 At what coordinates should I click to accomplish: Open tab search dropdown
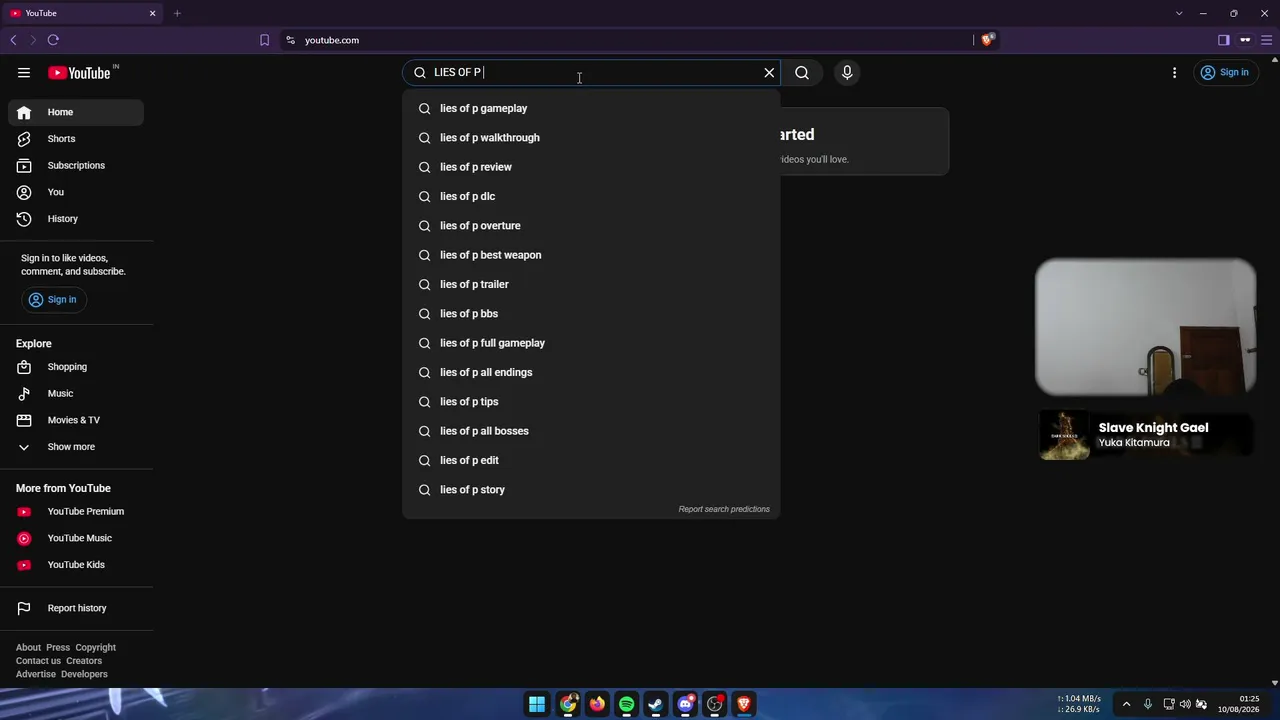(x=1179, y=13)
